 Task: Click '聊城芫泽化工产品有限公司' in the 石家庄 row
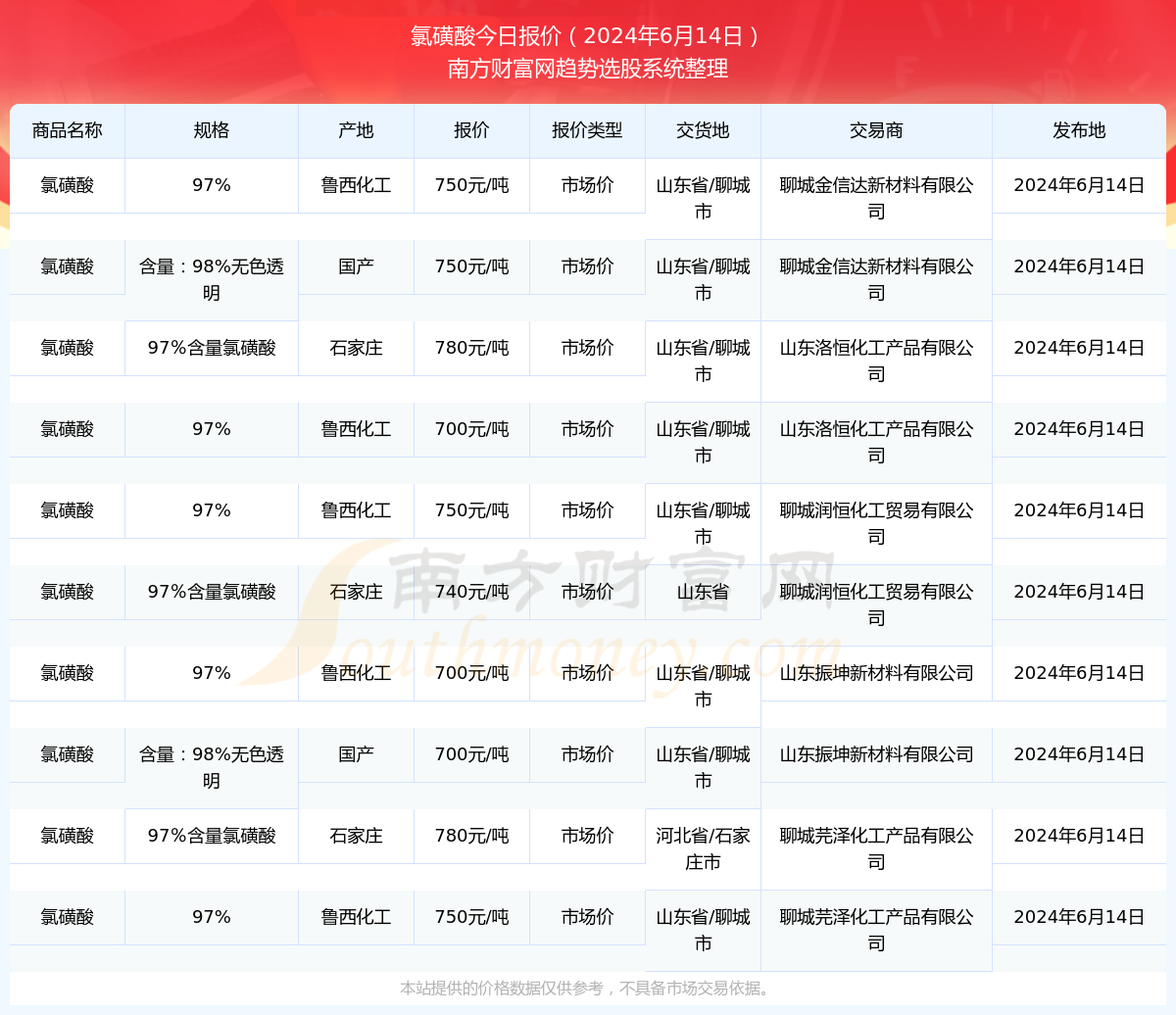tap(876, 848)
